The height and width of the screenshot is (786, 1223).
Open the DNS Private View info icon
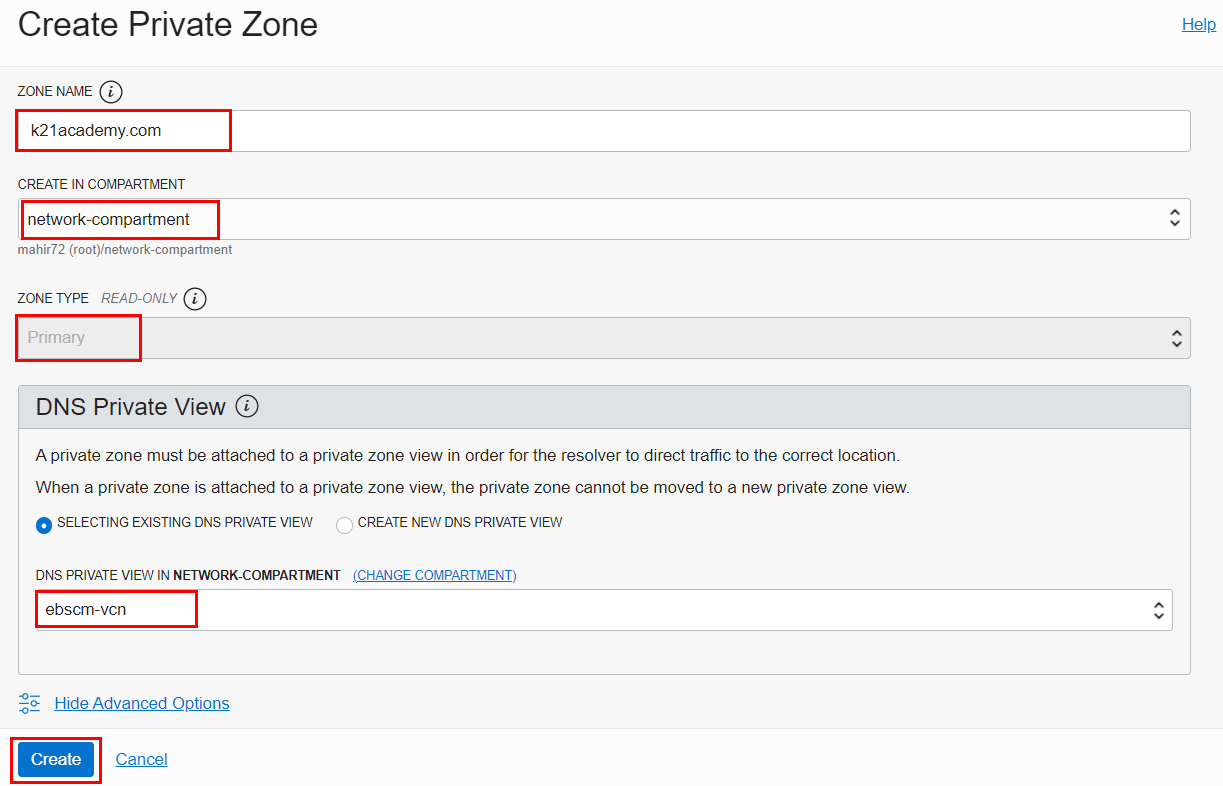pyautogui.click(x=247, y=406)
